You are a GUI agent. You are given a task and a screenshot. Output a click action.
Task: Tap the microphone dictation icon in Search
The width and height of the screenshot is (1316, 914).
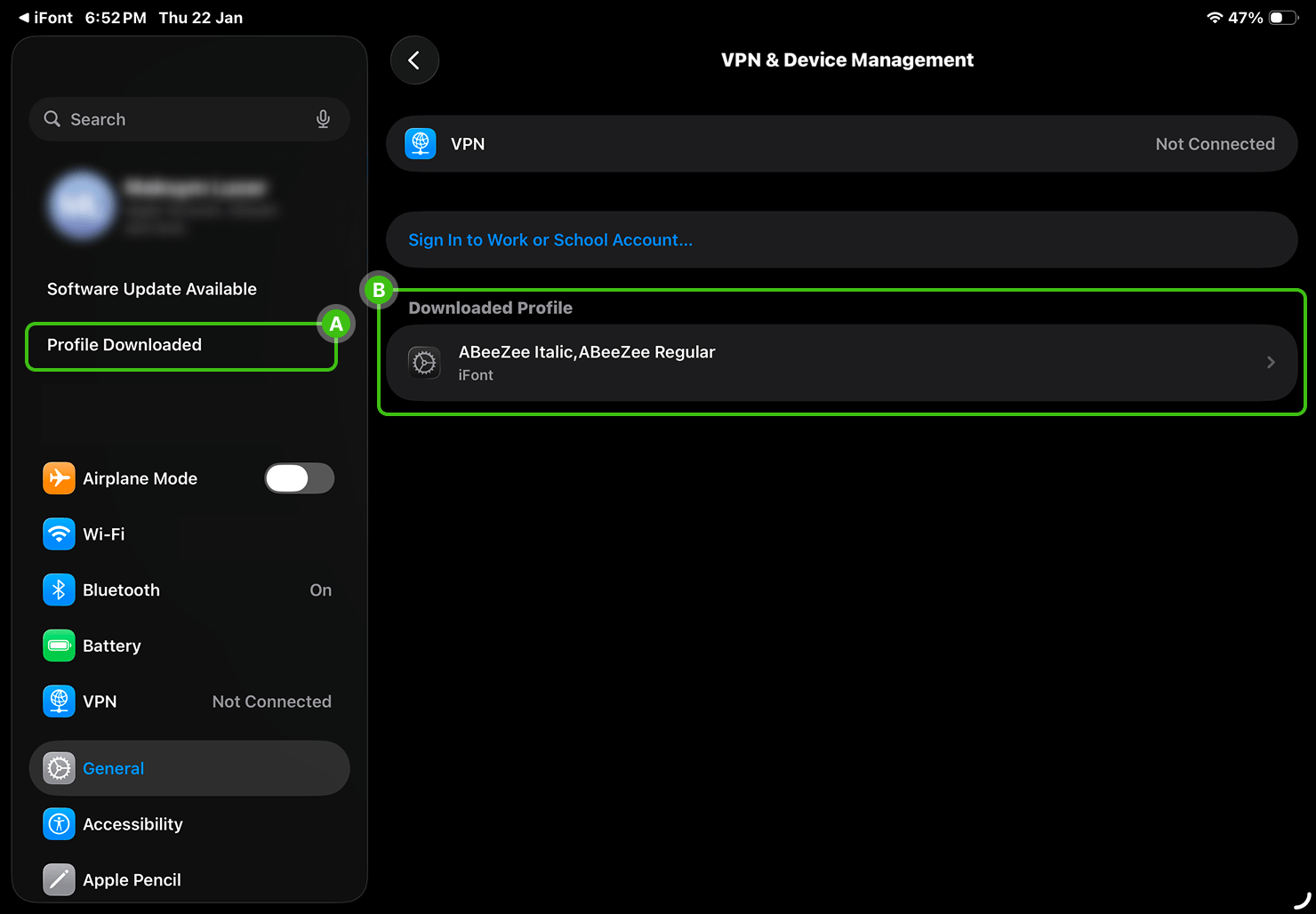coord(323,119)
